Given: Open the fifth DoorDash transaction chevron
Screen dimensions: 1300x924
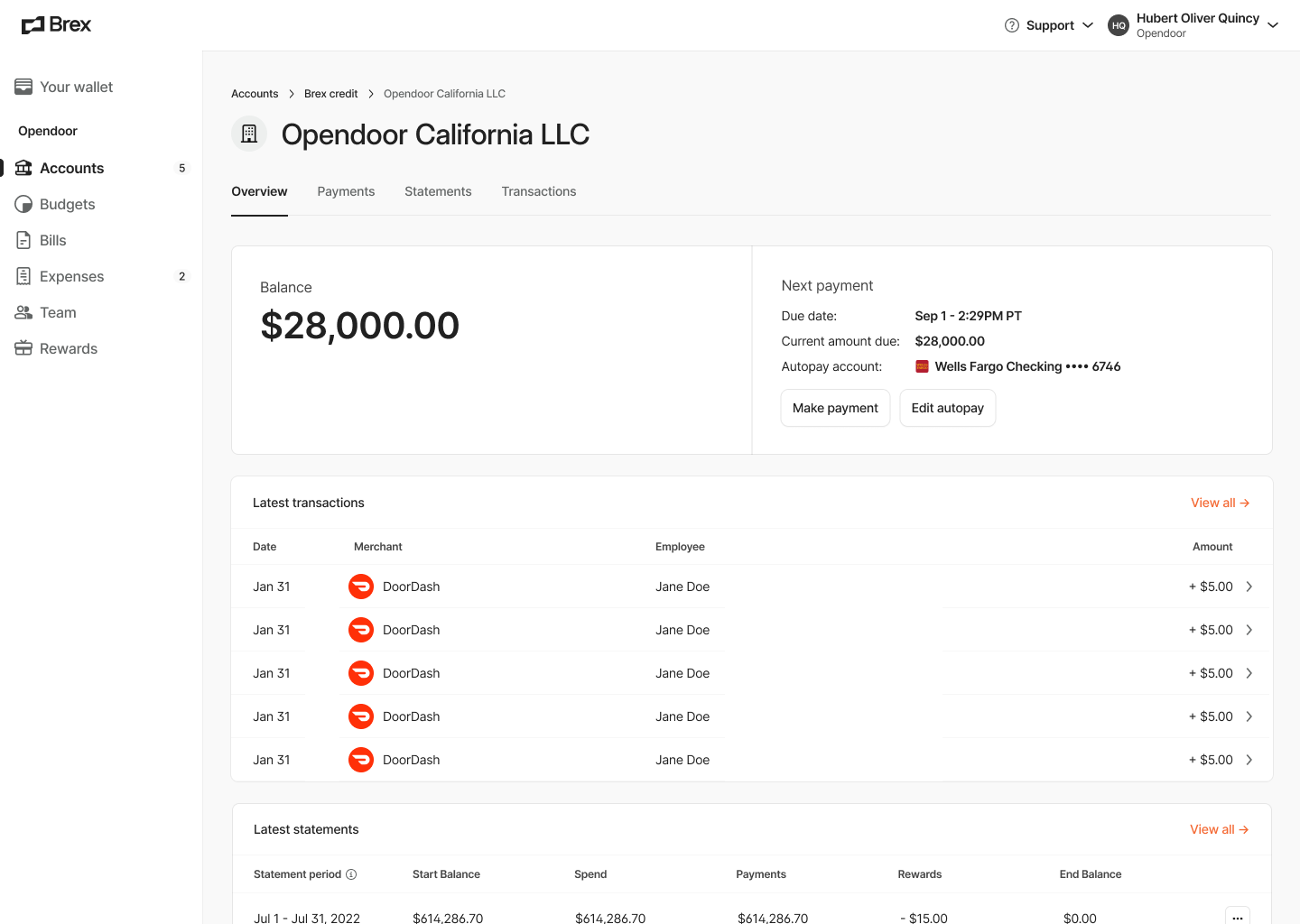Looking at the screenshot, I should 1249,760.
